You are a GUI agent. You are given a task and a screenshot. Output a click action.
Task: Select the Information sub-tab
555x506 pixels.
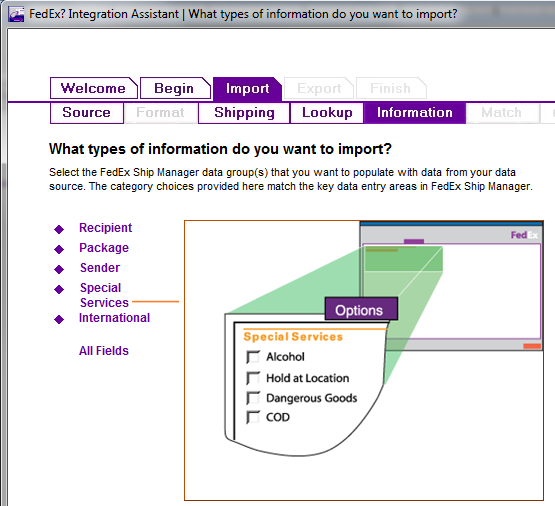coord(415,113)
